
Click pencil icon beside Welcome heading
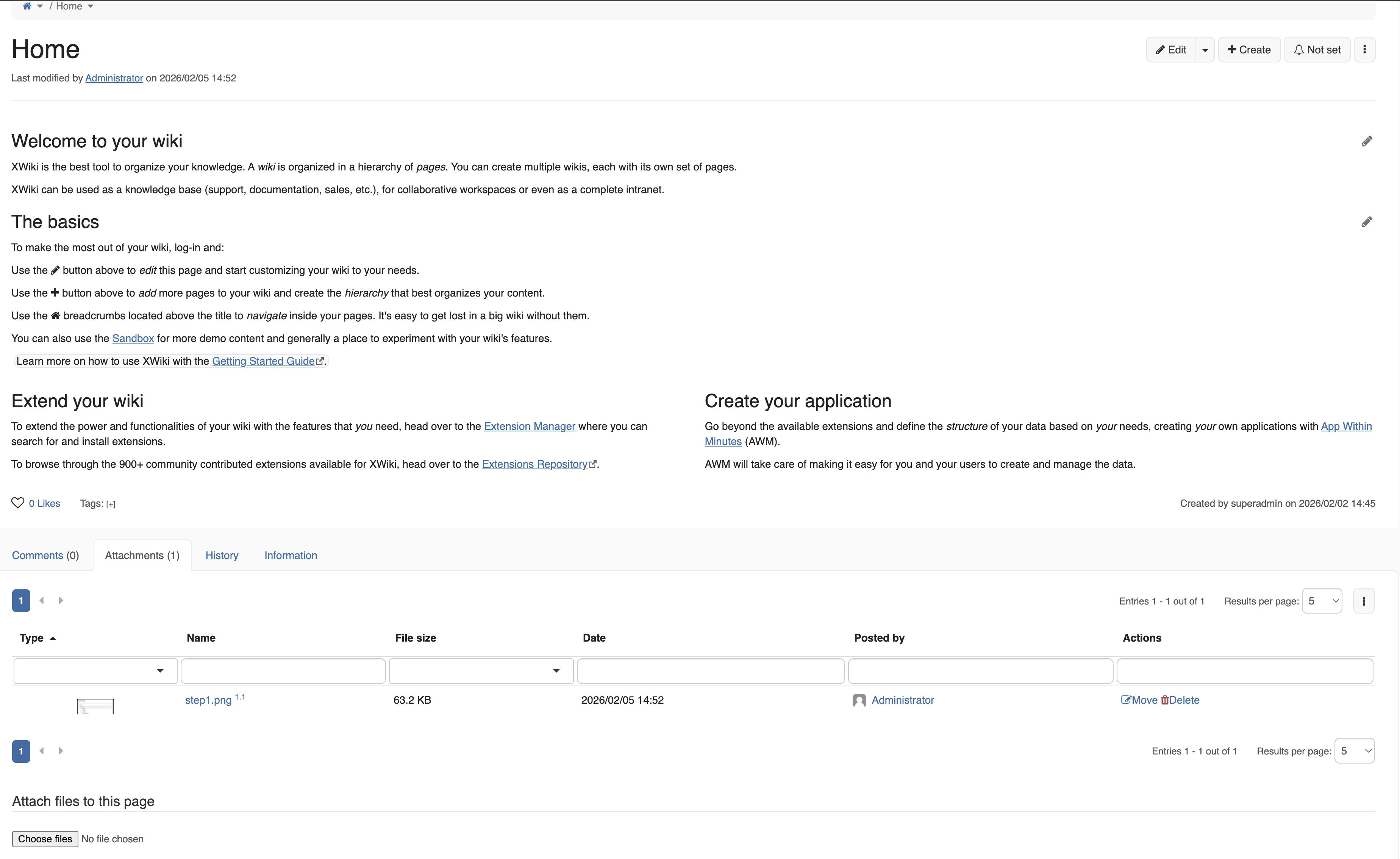(1367, 141)
